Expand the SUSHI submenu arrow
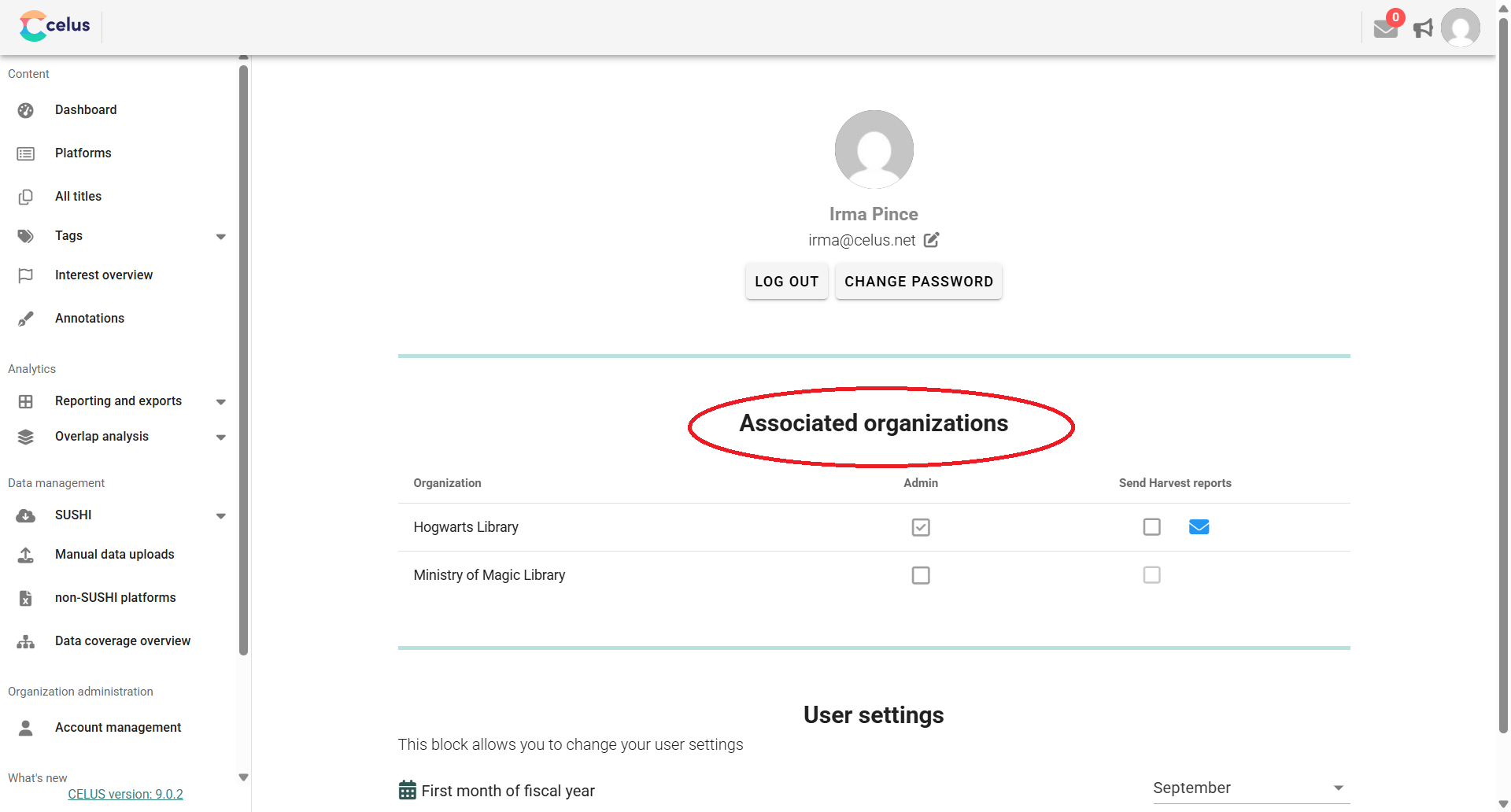Screen dimensions: 1511x812 click(221, 515)
